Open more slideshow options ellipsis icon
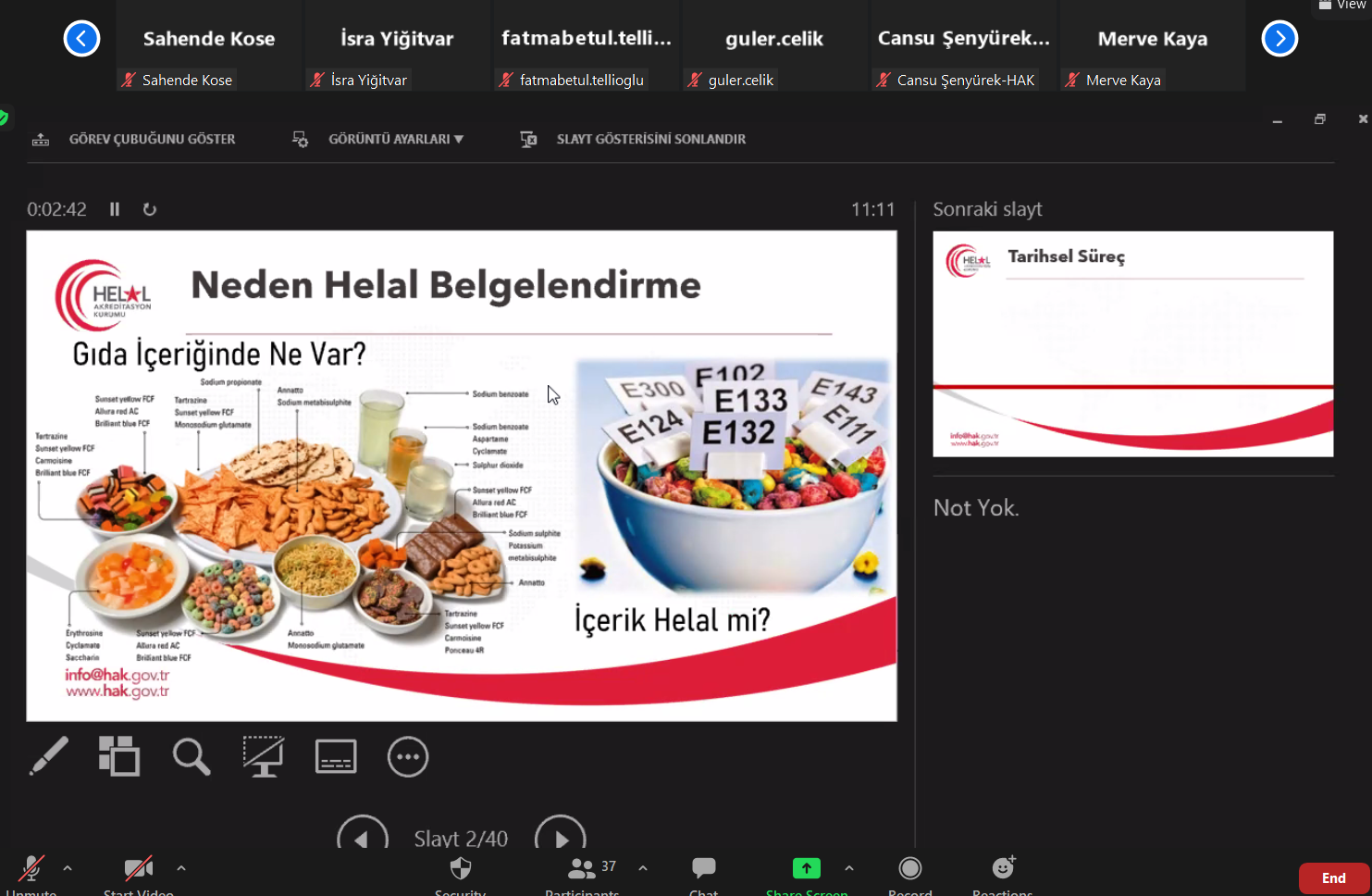This screenshot has height=896, width=1372. pyautogui.click(x=408, y=756)
